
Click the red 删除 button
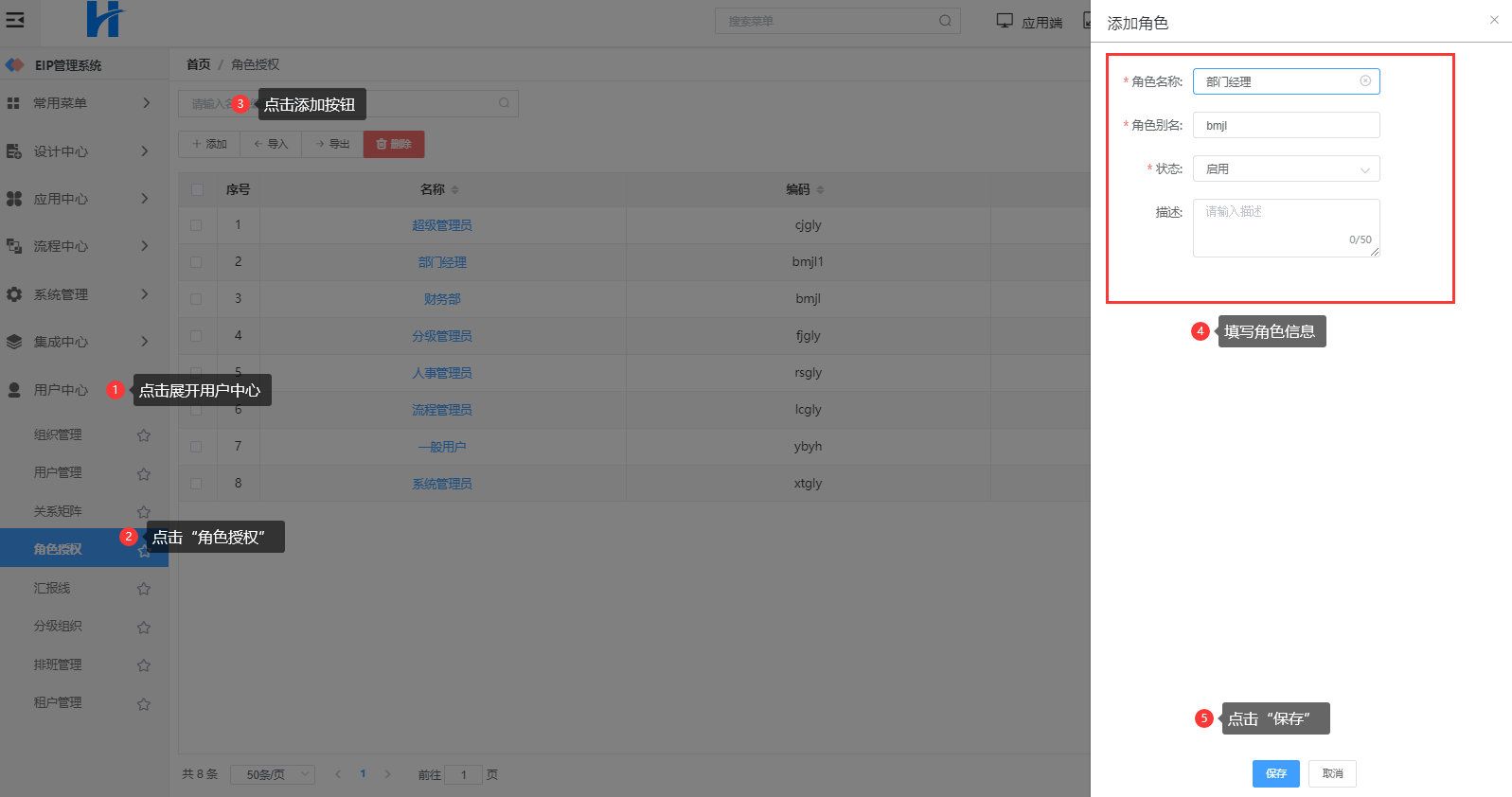394,144
